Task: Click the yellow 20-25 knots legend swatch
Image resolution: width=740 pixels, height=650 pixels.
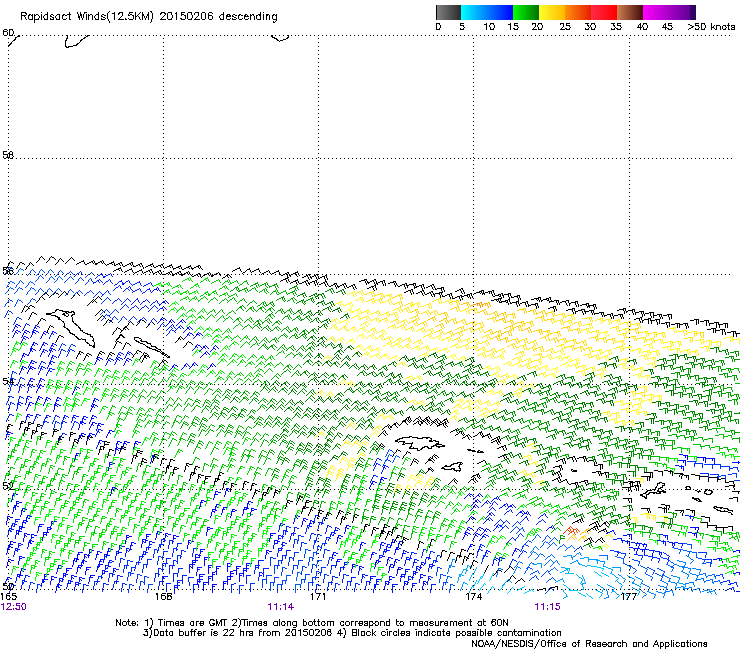Action: [x=552, y=12]
